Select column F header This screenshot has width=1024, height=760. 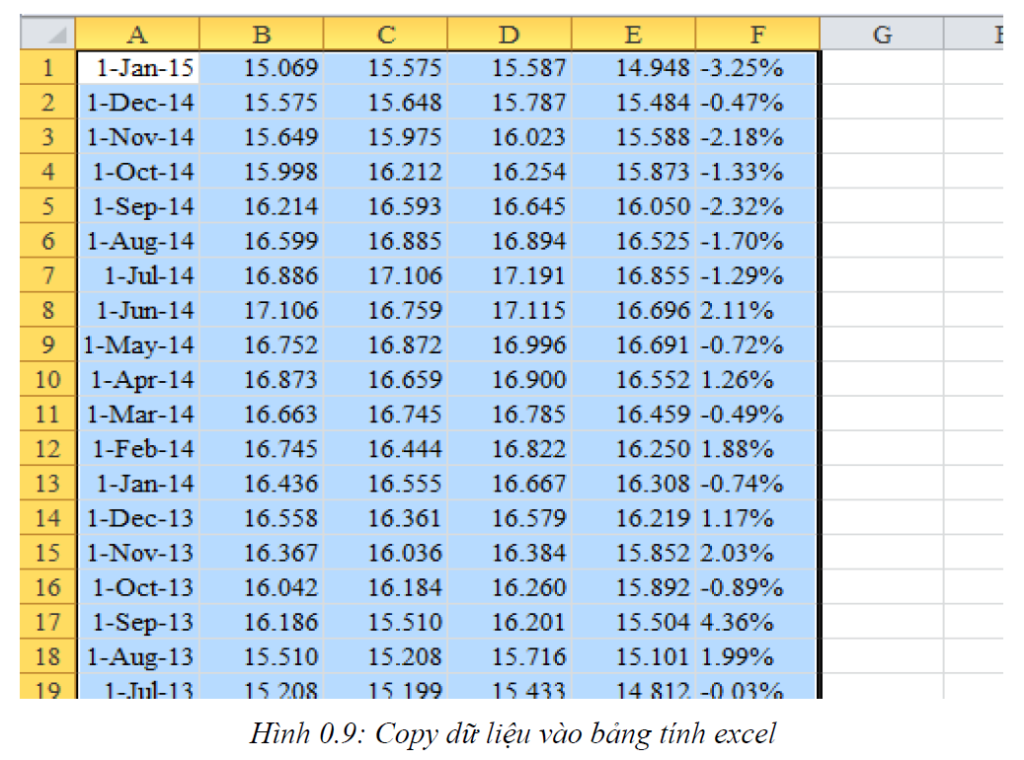click(757, 36)
